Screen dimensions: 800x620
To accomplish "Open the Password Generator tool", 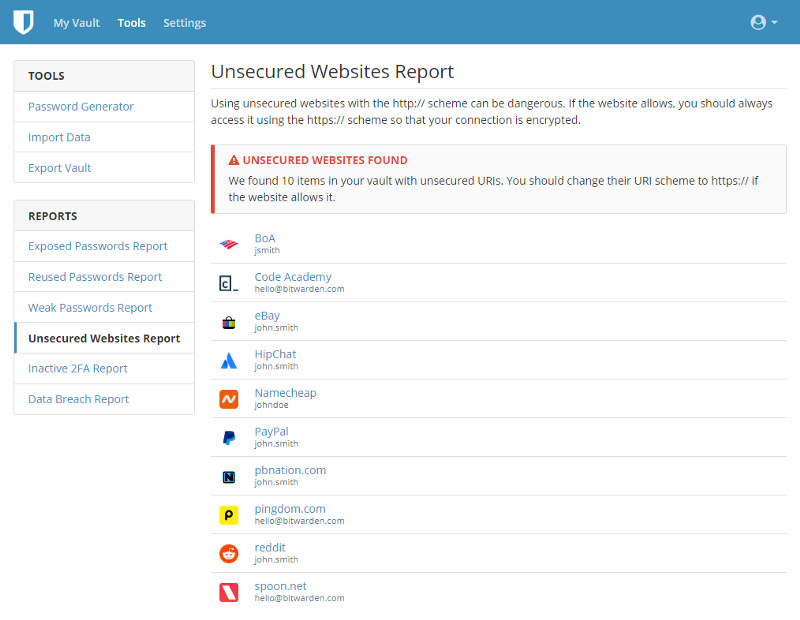I will tap(81, 107).
